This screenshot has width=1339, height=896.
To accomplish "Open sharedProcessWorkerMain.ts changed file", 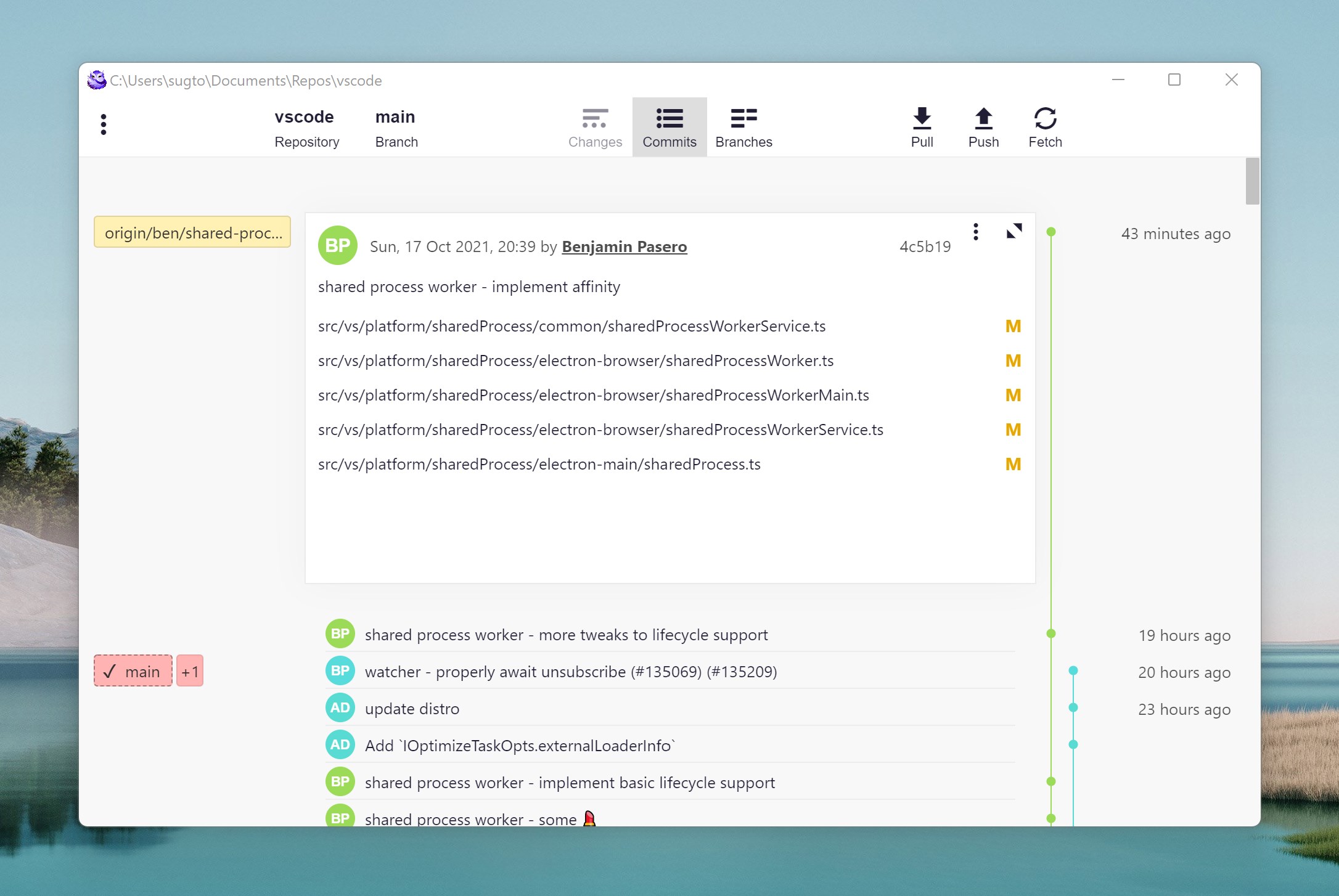I will coord(593,395).
